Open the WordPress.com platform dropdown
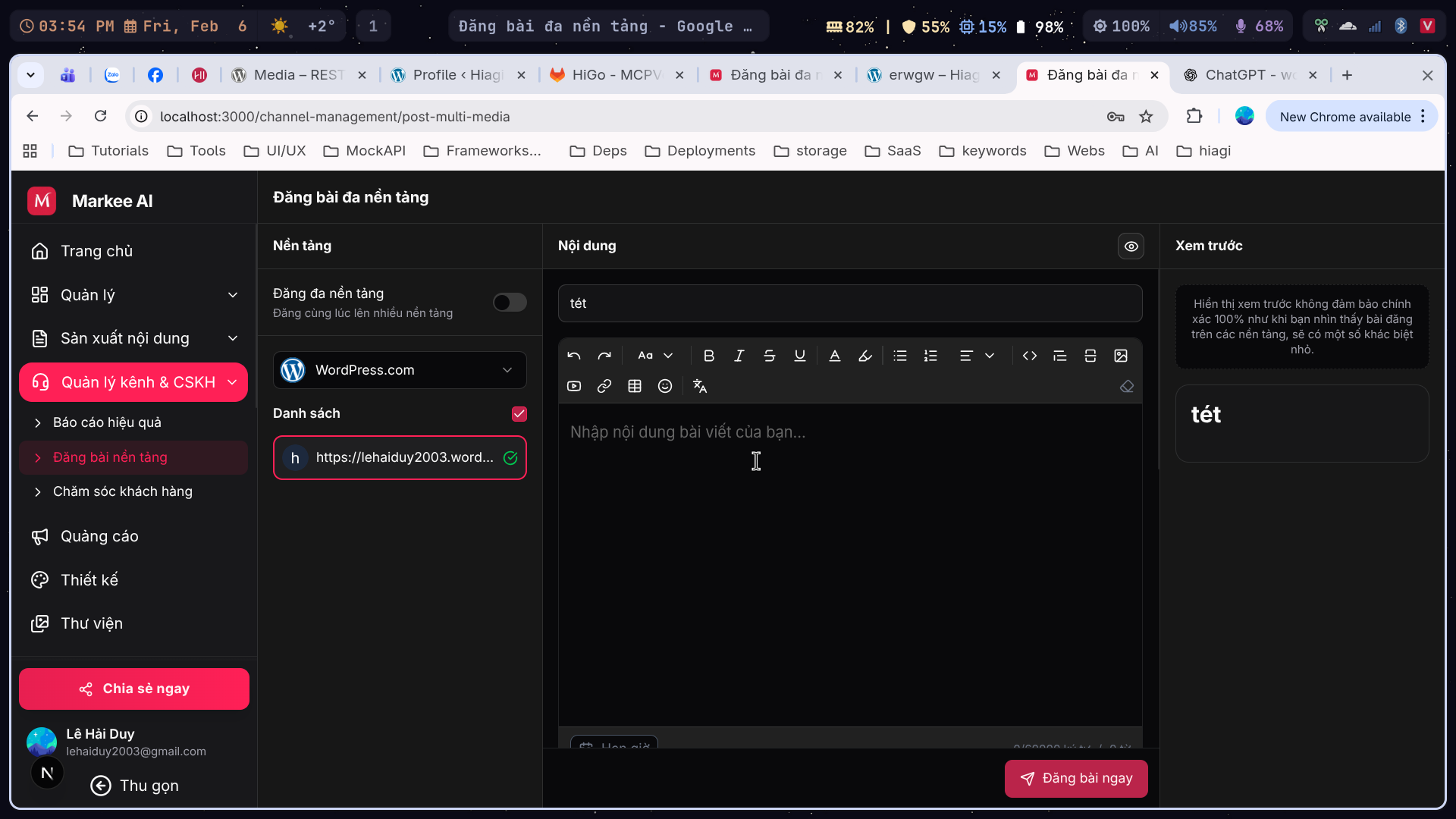1456x819 pixels. pos(400,370)
